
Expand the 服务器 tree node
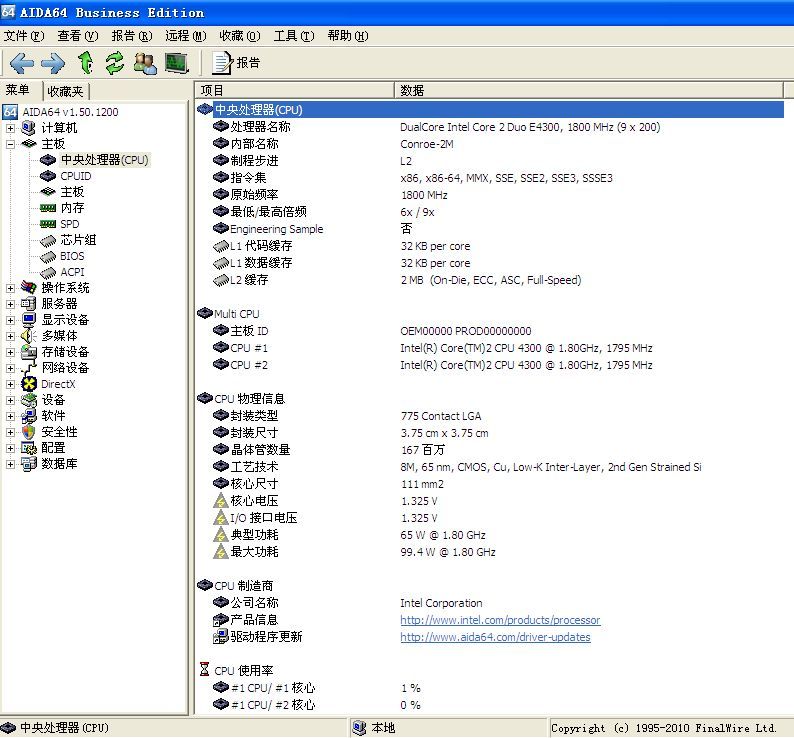tap(10, 304)
